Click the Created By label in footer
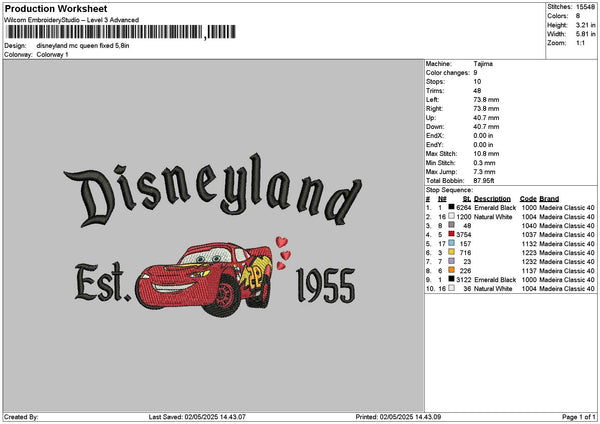Viewport: 600px width, 424px height. click(x=21, y=417)
